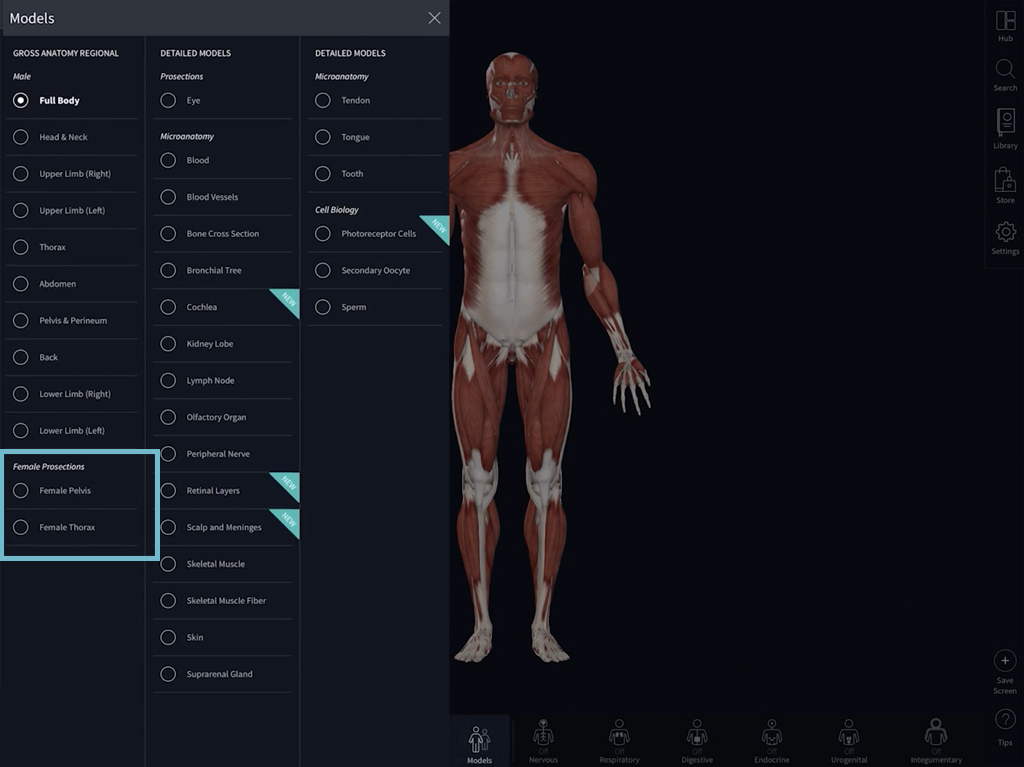Screen dimensions: 1024x767
Task: Select the Sperm cell model
Action: pyautogui.click(x=323, y=307)
